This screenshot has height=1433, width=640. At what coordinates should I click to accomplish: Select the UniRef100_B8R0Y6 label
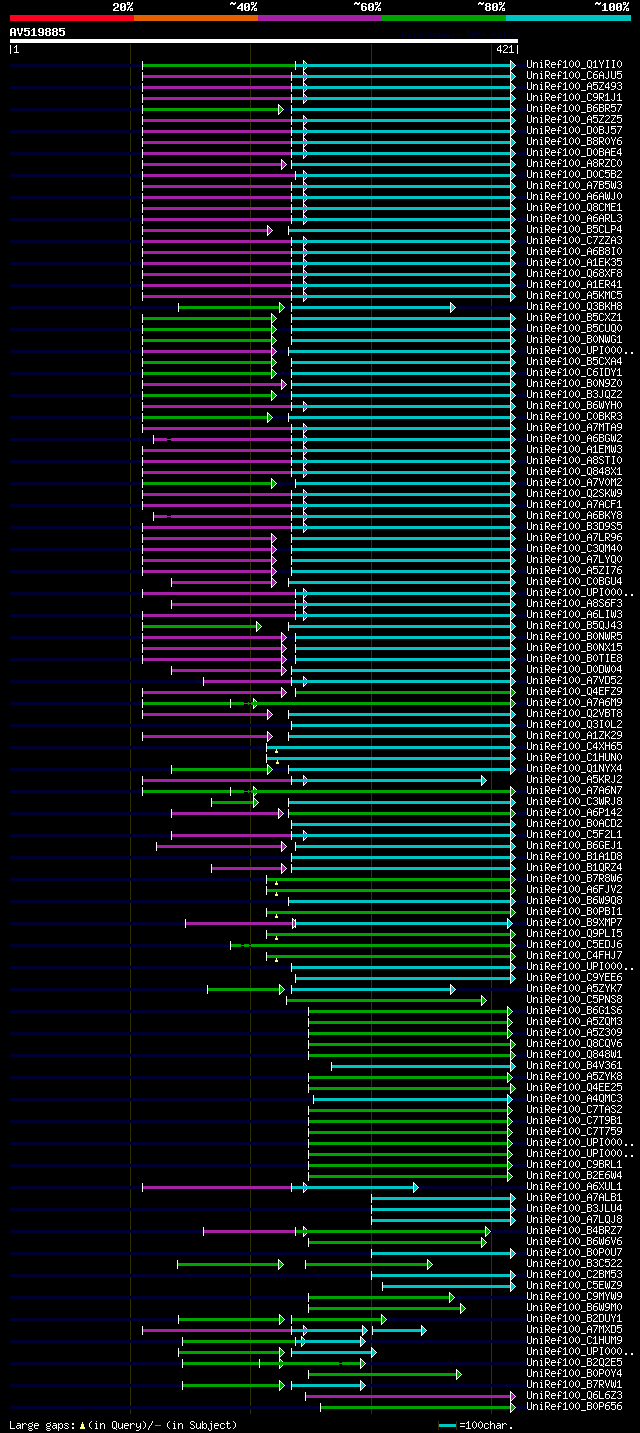pos(574,141)
